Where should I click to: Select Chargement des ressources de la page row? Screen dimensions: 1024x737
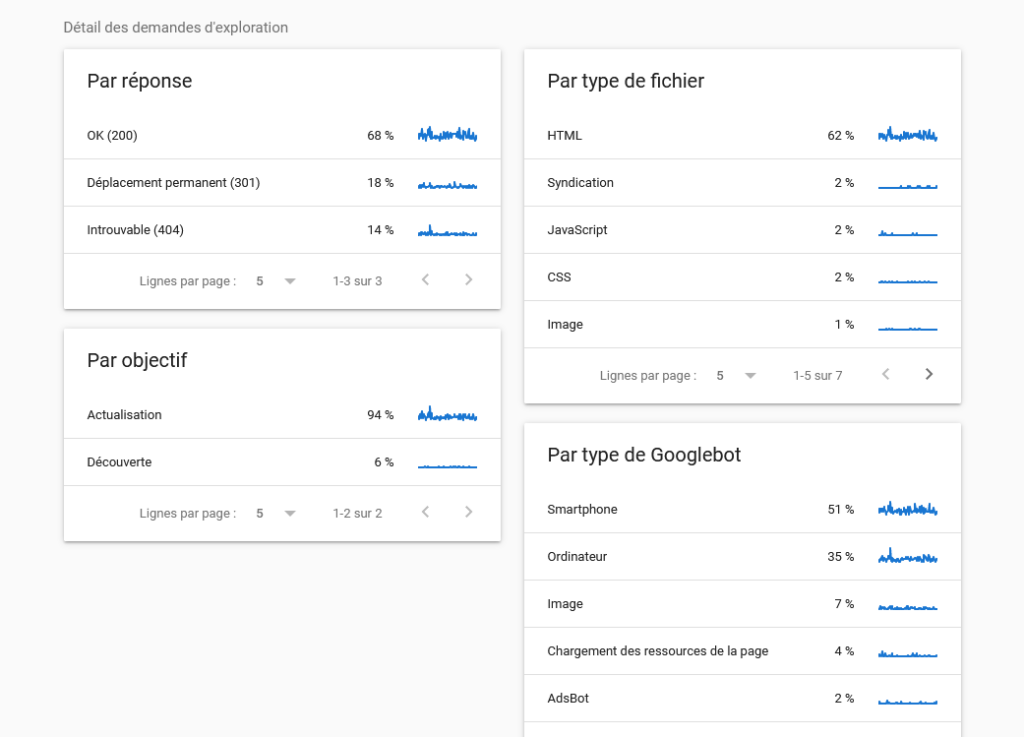pyautogui.click(x=742, y=651)
